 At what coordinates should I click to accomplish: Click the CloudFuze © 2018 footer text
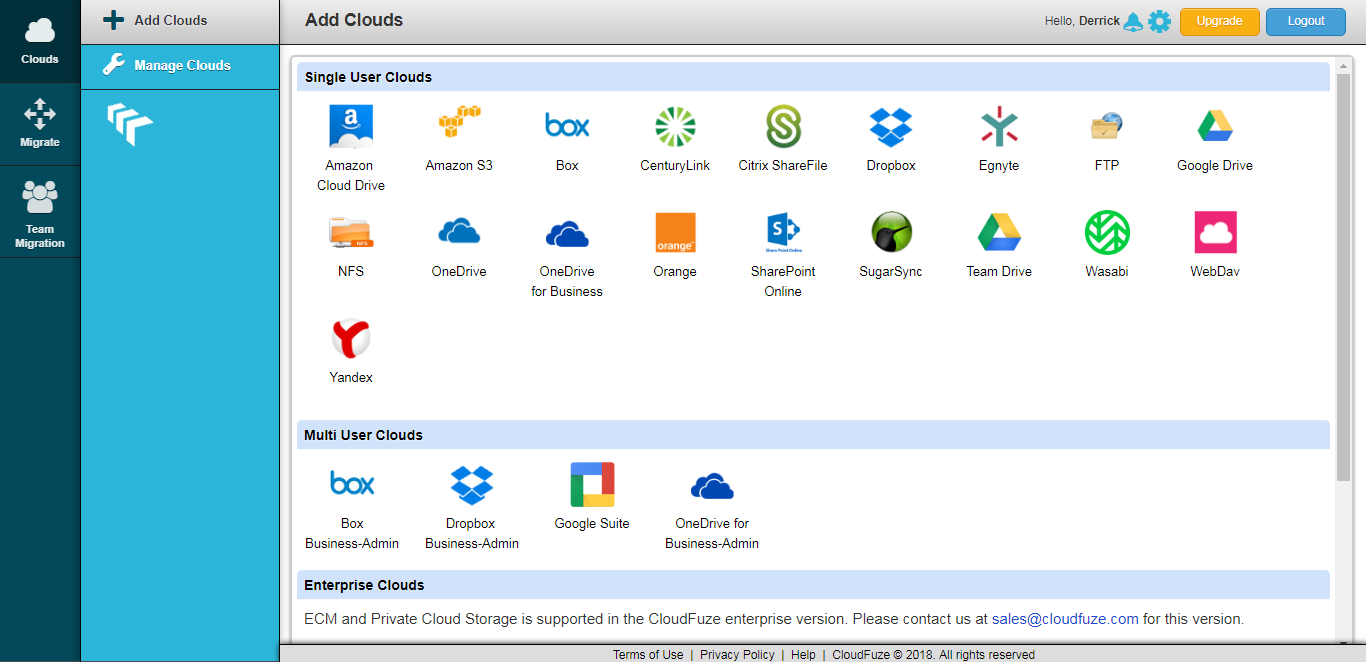tap(933, 655)
